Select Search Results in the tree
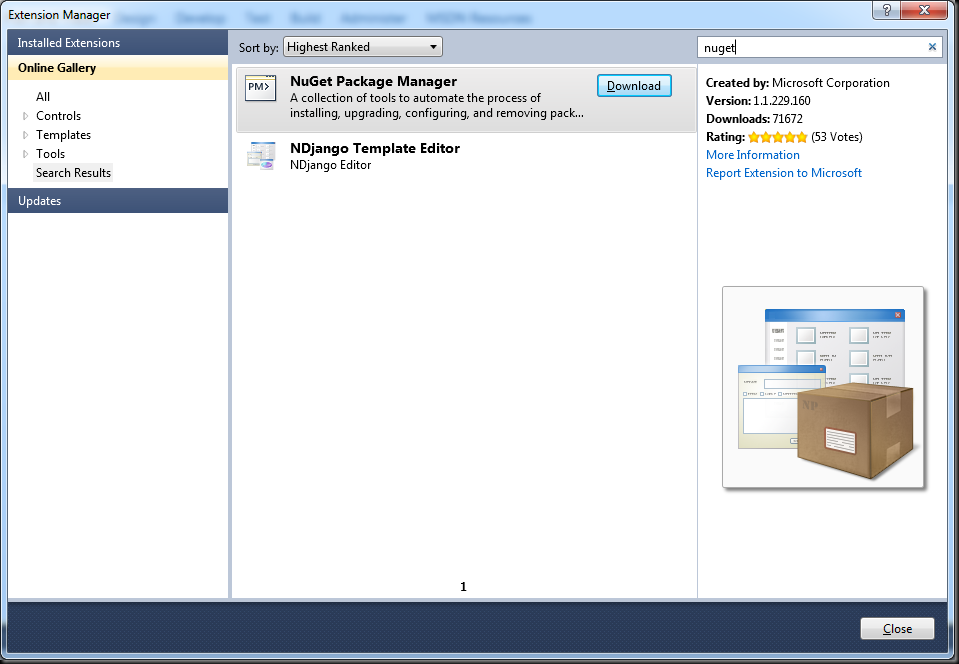The image size is (959, 664). pyautogui.click(x=73, y=172)
